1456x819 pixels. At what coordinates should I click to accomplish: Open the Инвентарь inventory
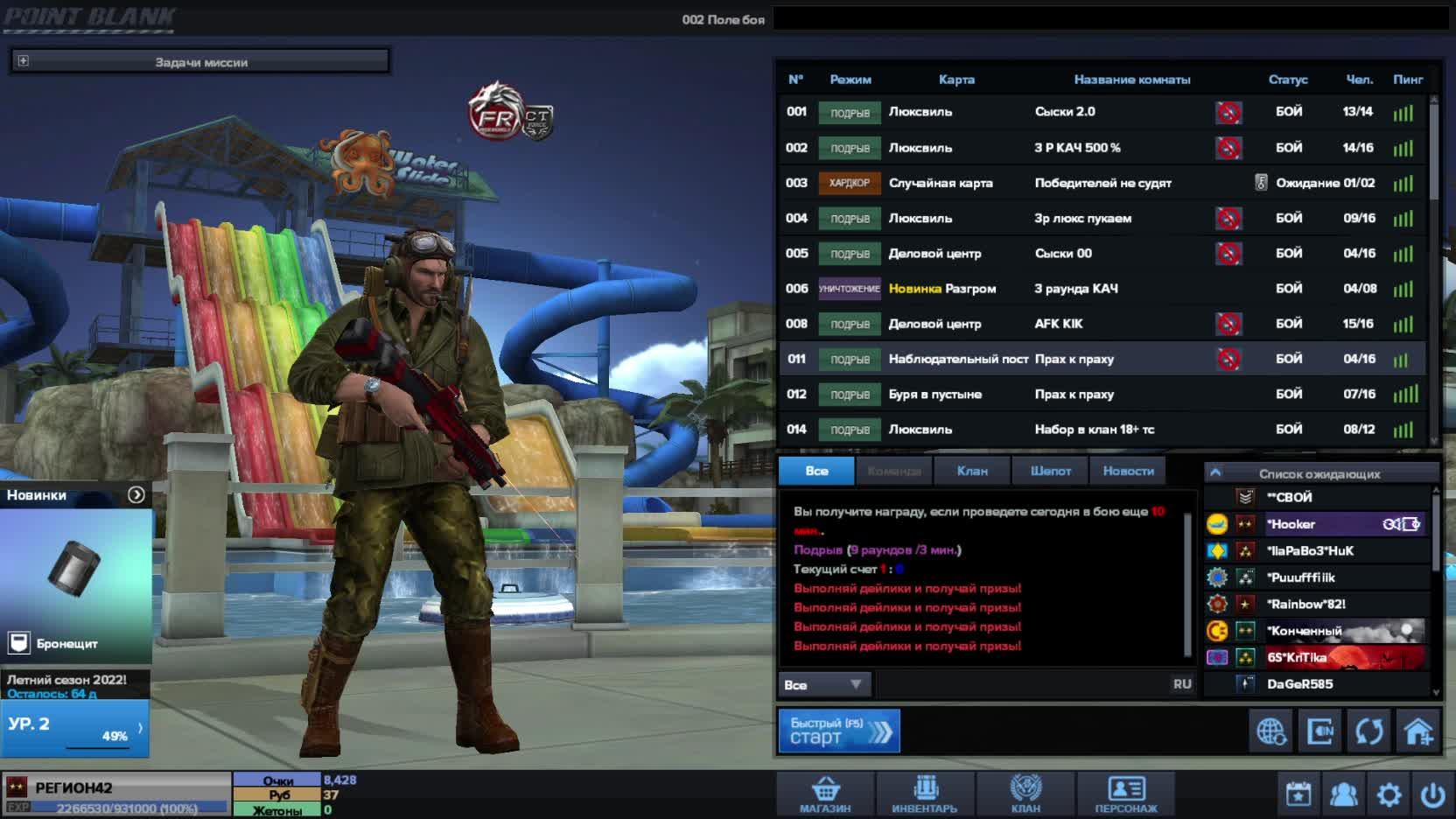pos(925,794)
